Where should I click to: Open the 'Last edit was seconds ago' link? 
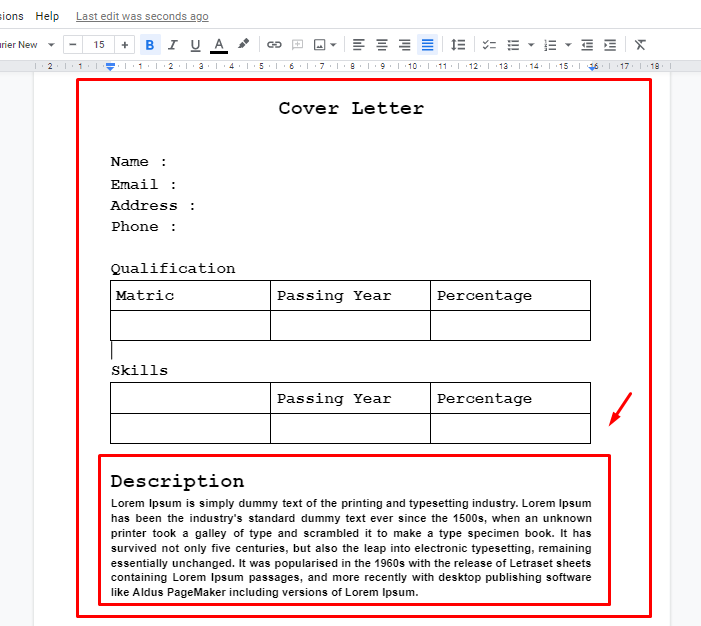click(x=142, y=16)
